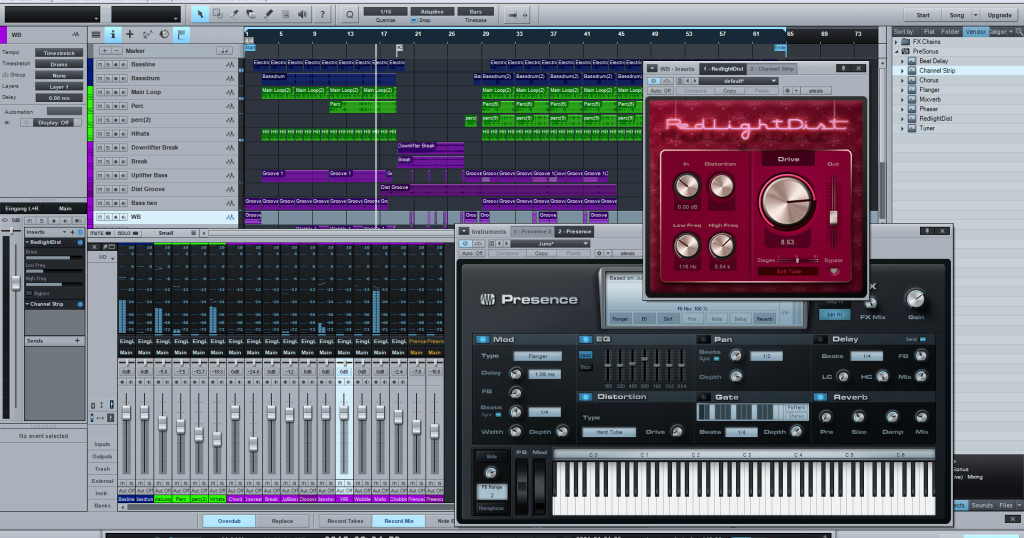Show automation with the A-curve icon
The width and height of the screenshot is (1024, 538).
click(147, 35)
